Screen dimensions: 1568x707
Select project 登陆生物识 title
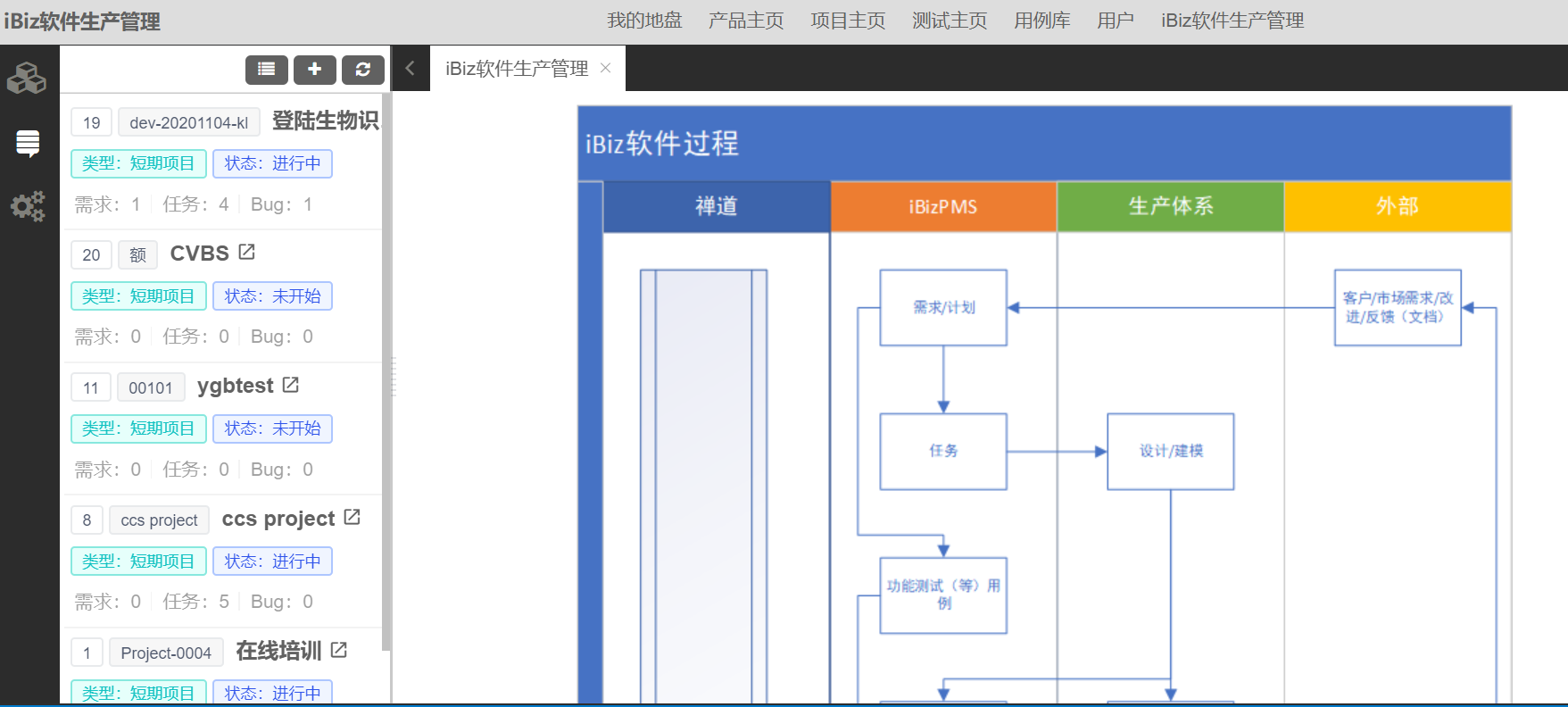[326, 121]
